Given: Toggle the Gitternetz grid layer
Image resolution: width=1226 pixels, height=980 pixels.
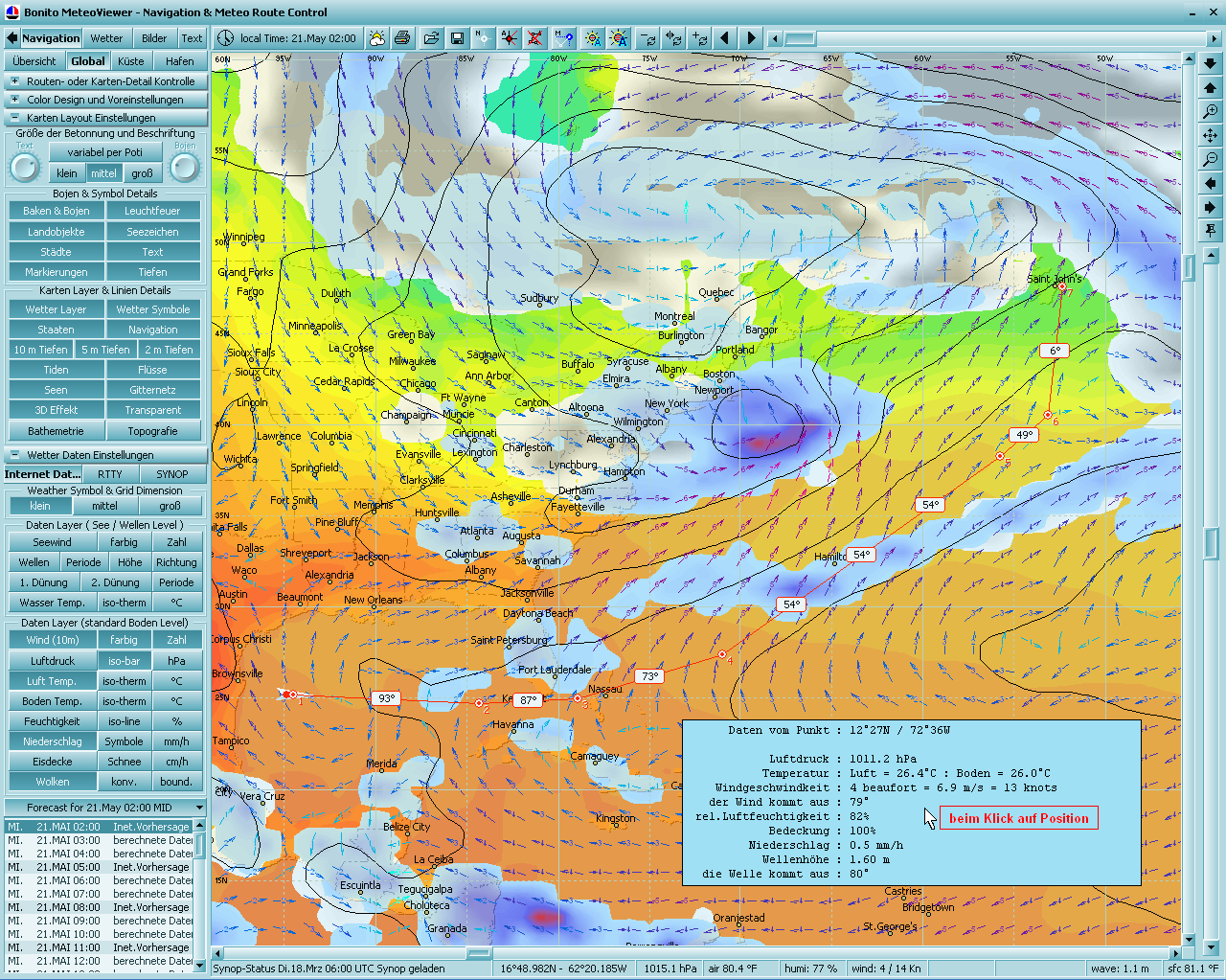Looking at the screenshot, I should point(152,390).
